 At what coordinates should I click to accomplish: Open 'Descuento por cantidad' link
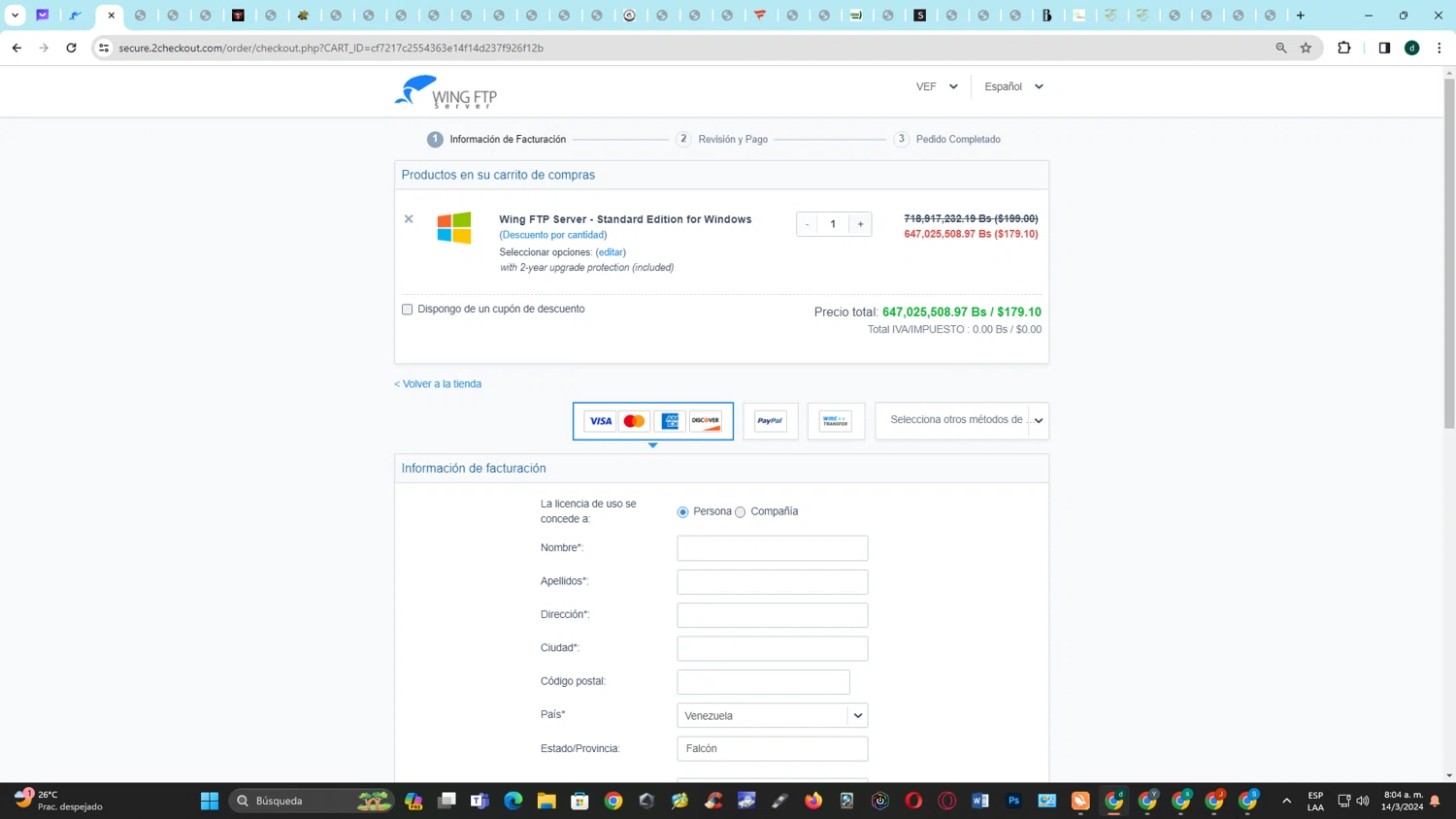[x=553, y=235]
